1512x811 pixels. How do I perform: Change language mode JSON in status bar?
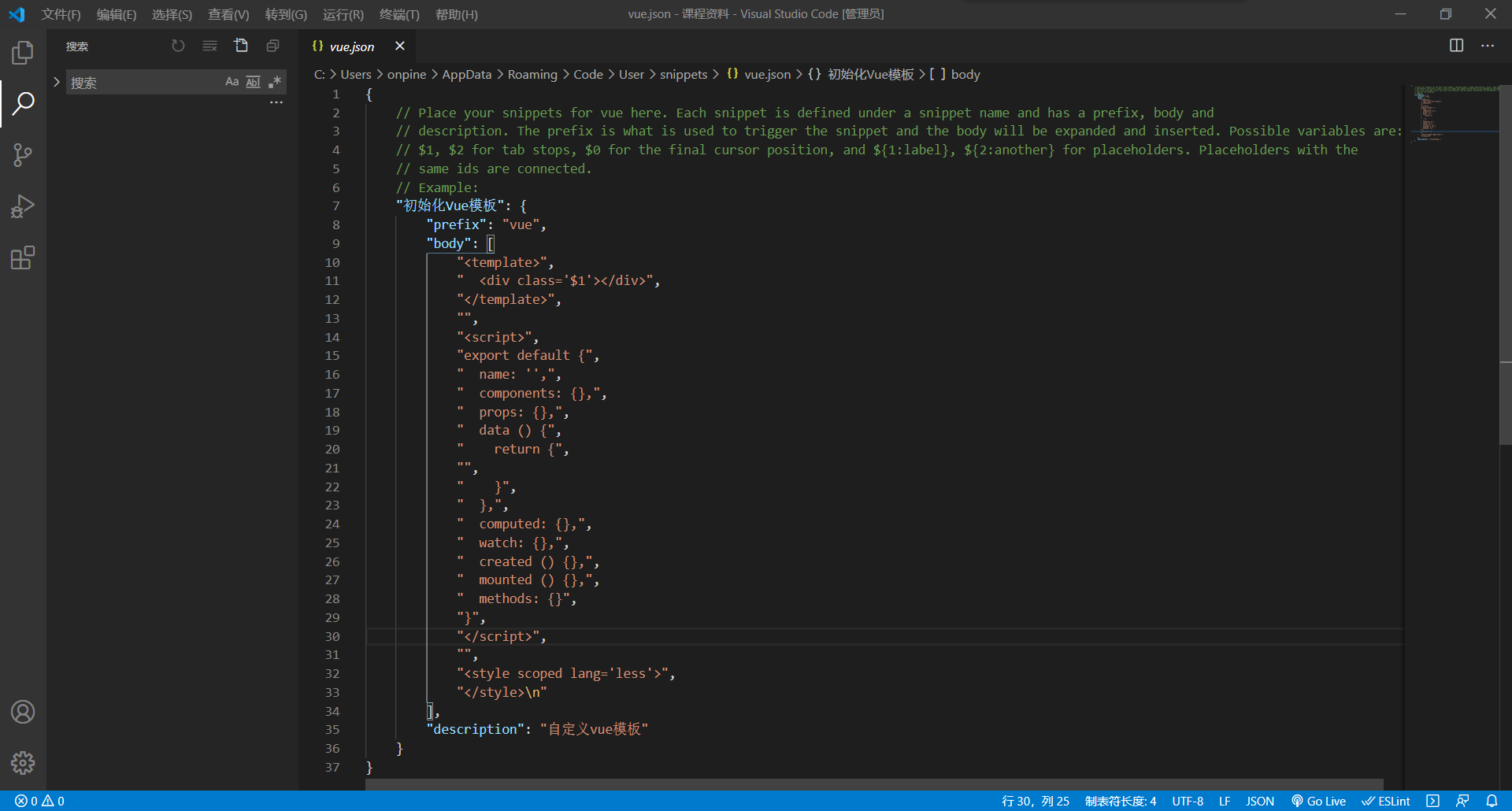click(1260, 801)
